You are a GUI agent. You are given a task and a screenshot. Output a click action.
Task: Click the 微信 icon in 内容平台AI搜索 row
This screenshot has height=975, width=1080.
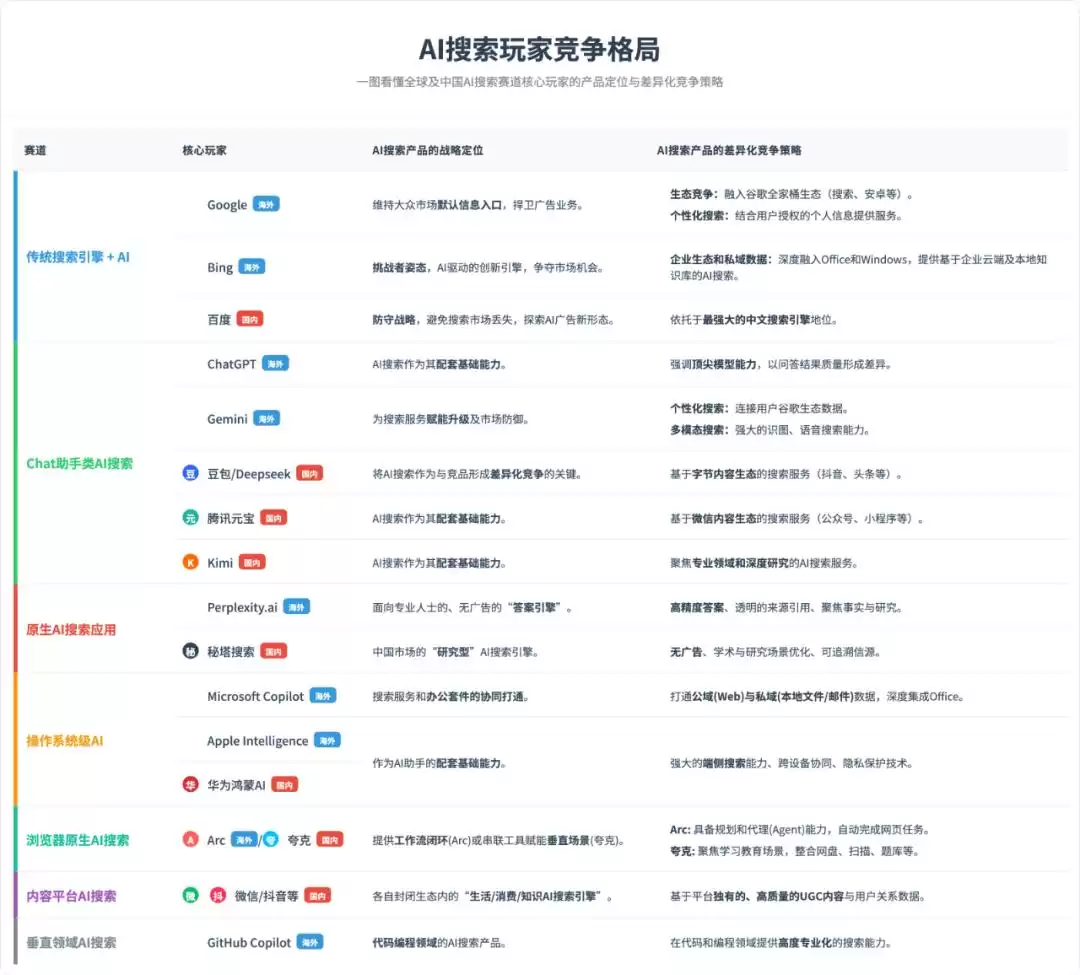pos(190,895)
